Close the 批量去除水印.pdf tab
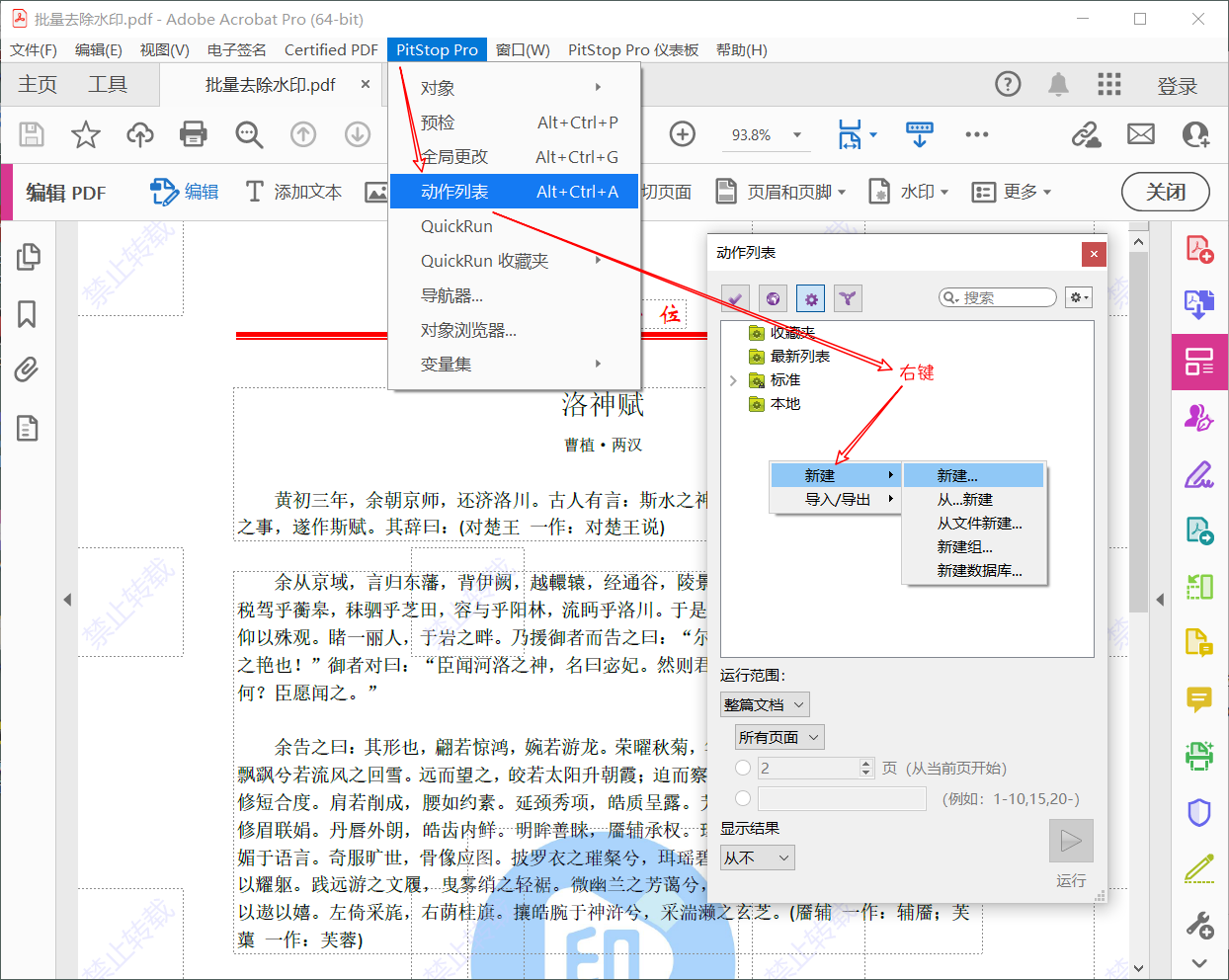The image size is (1229, 980). pyautogui.click(x=366, y=84)
